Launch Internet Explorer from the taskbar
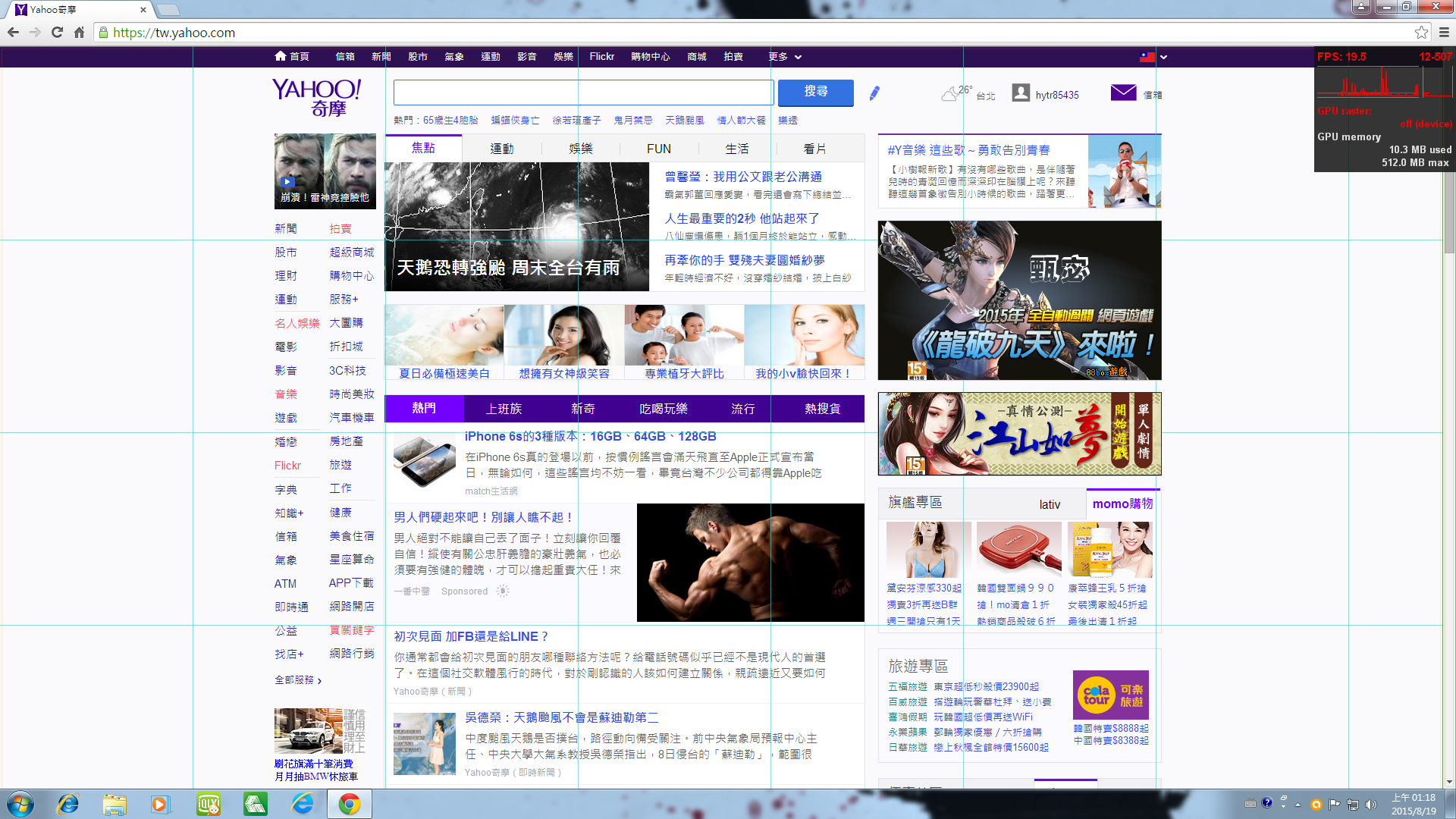The image size is (1456, 819). pyautogui.click(x=68, y=804)
